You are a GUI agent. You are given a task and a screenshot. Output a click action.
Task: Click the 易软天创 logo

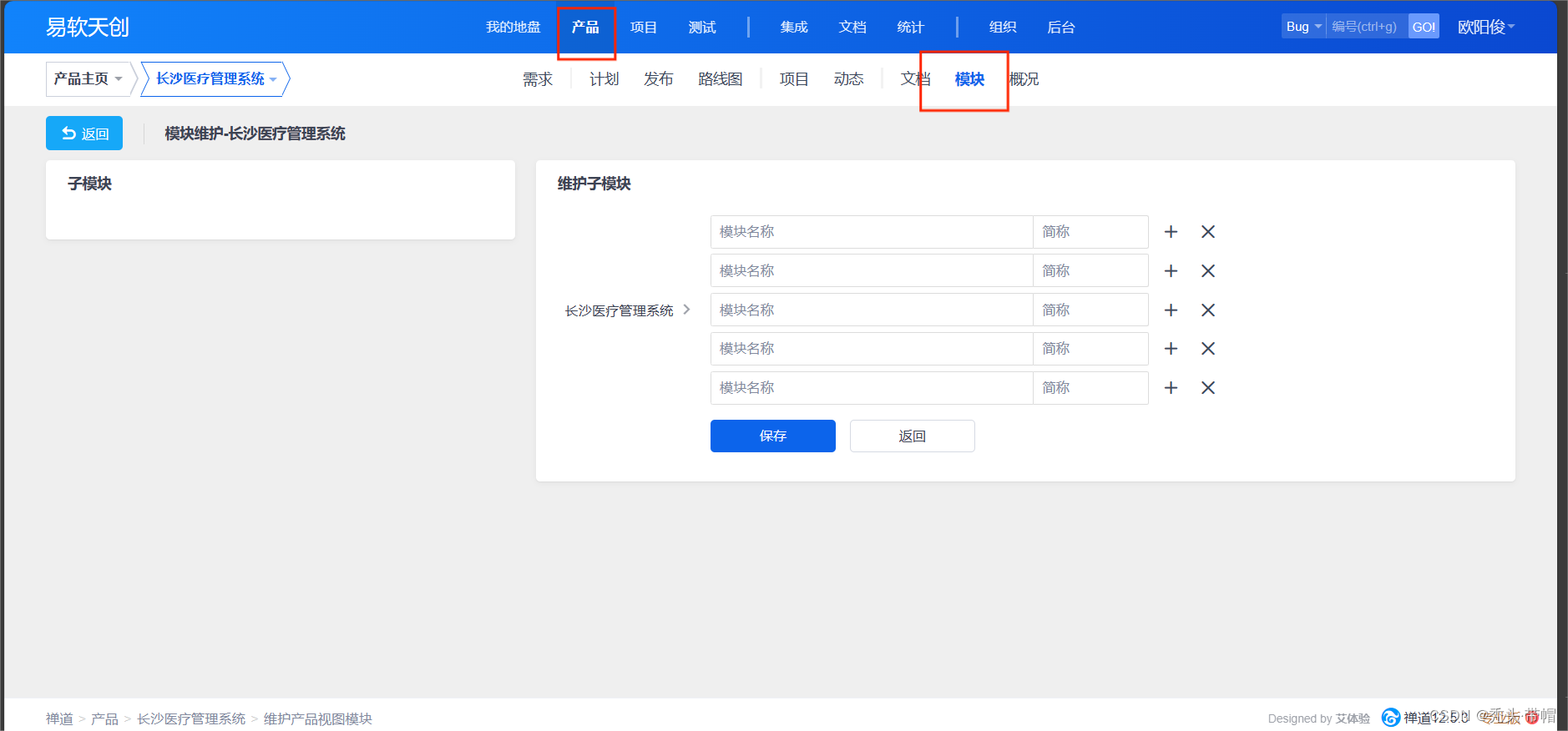[88, 27]
